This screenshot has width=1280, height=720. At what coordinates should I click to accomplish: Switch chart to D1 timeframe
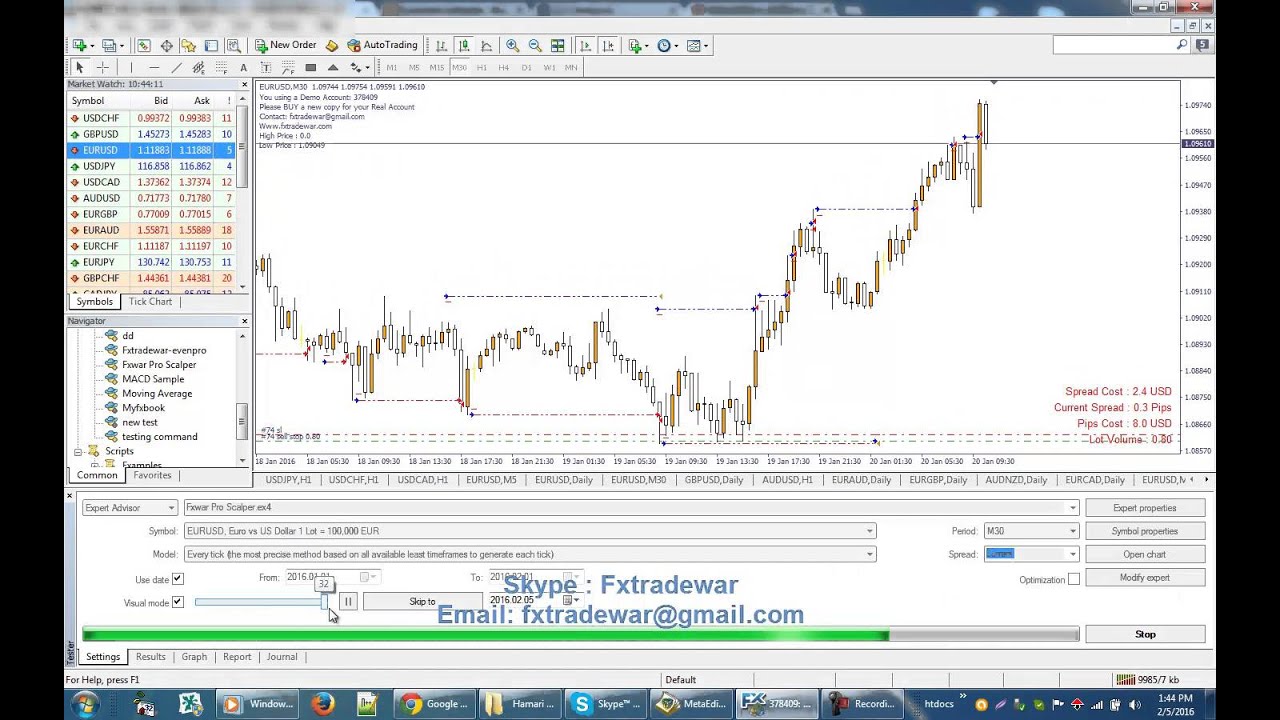click(526, 67)
